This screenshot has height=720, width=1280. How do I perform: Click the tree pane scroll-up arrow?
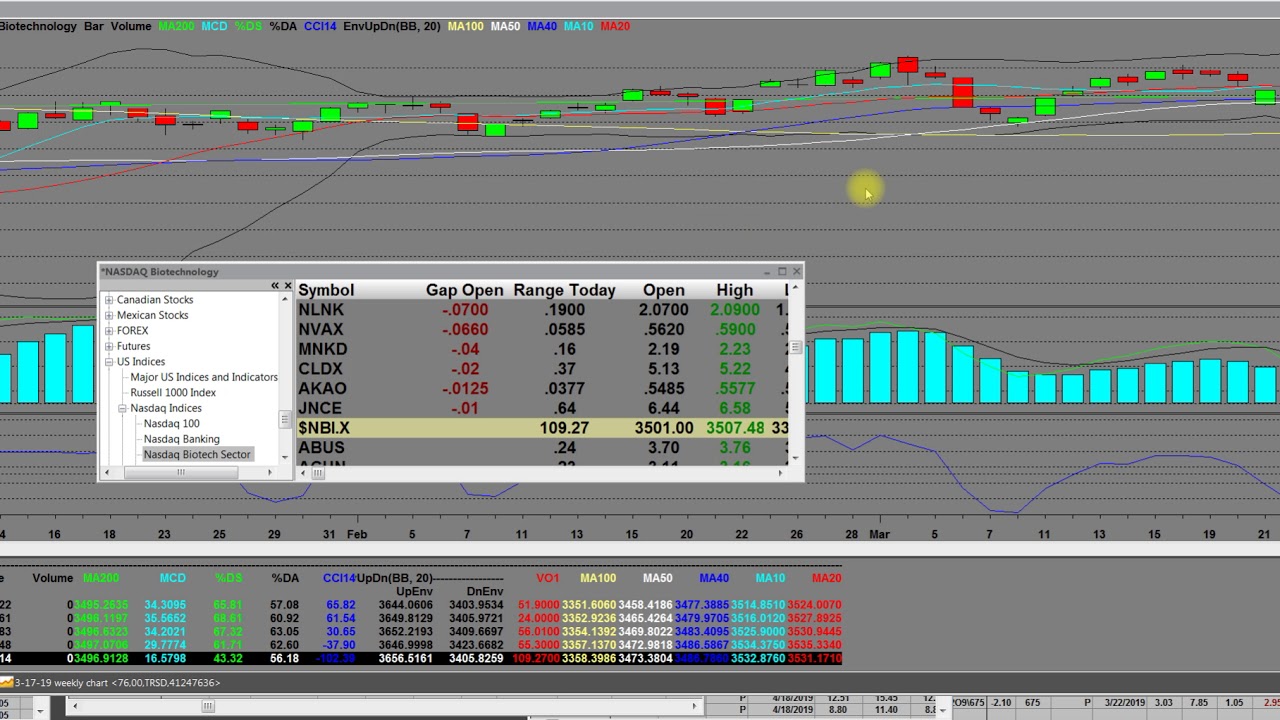coord(285,300)
